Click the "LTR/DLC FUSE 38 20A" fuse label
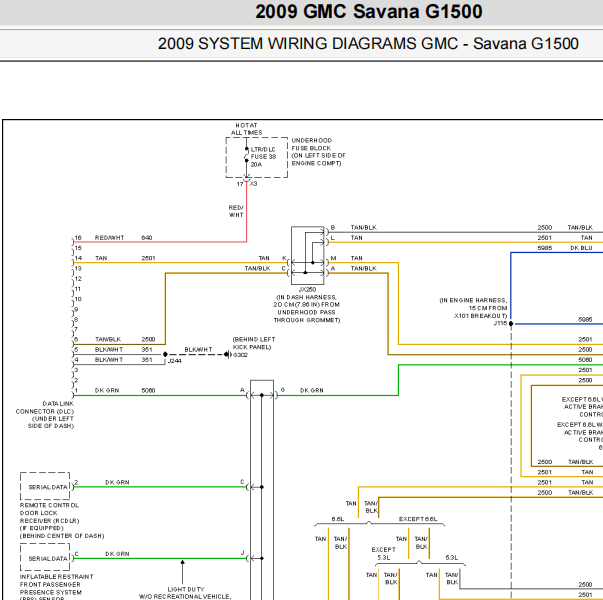 263,157
